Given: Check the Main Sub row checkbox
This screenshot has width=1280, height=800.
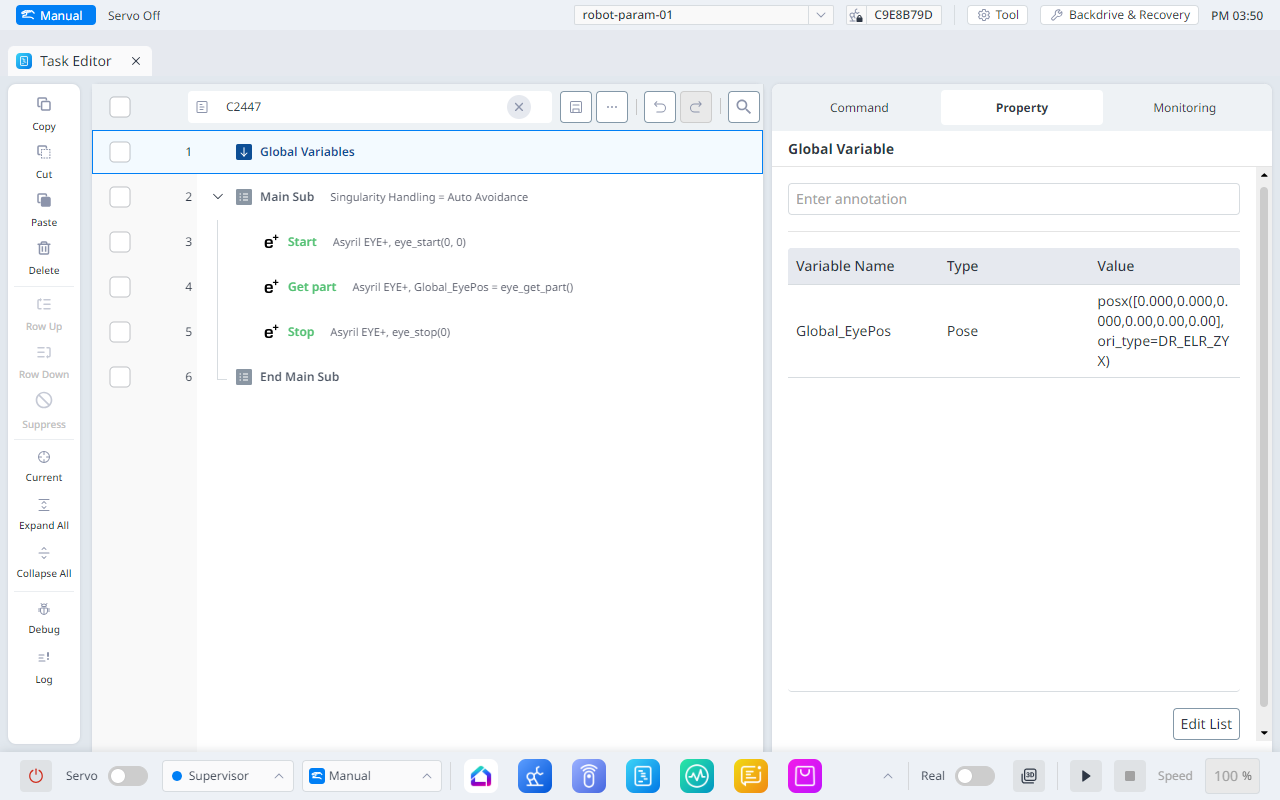Looking at the screenshot, I should (x=120, y=197).
